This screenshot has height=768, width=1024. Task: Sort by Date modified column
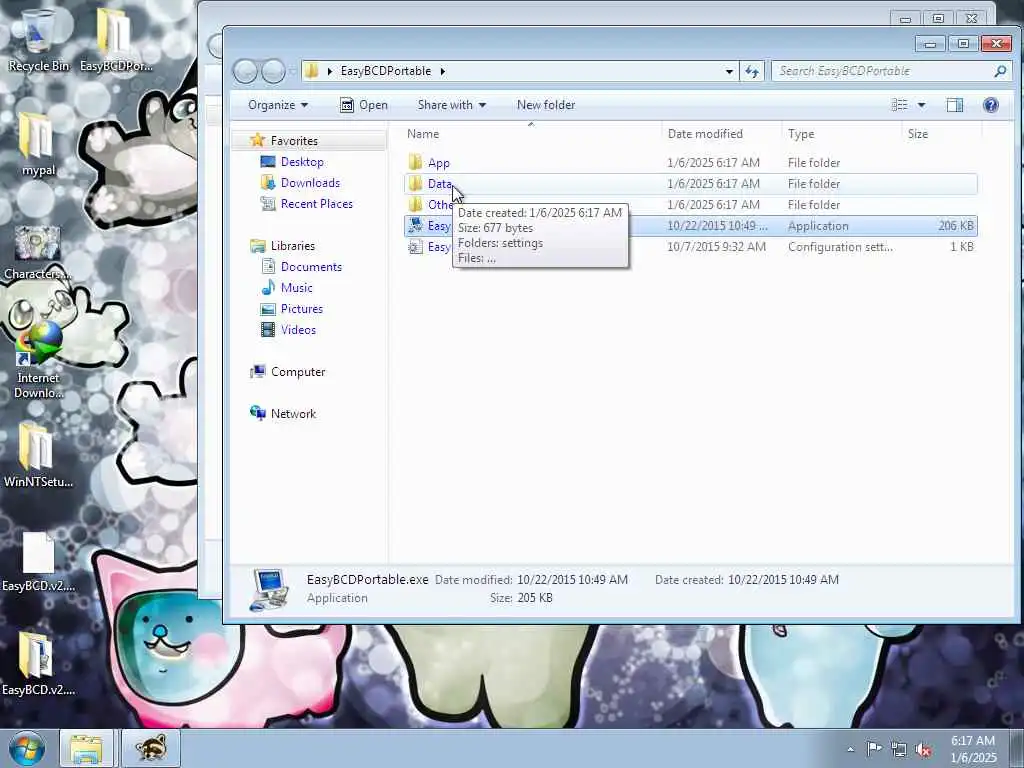(x=722, y=134)
